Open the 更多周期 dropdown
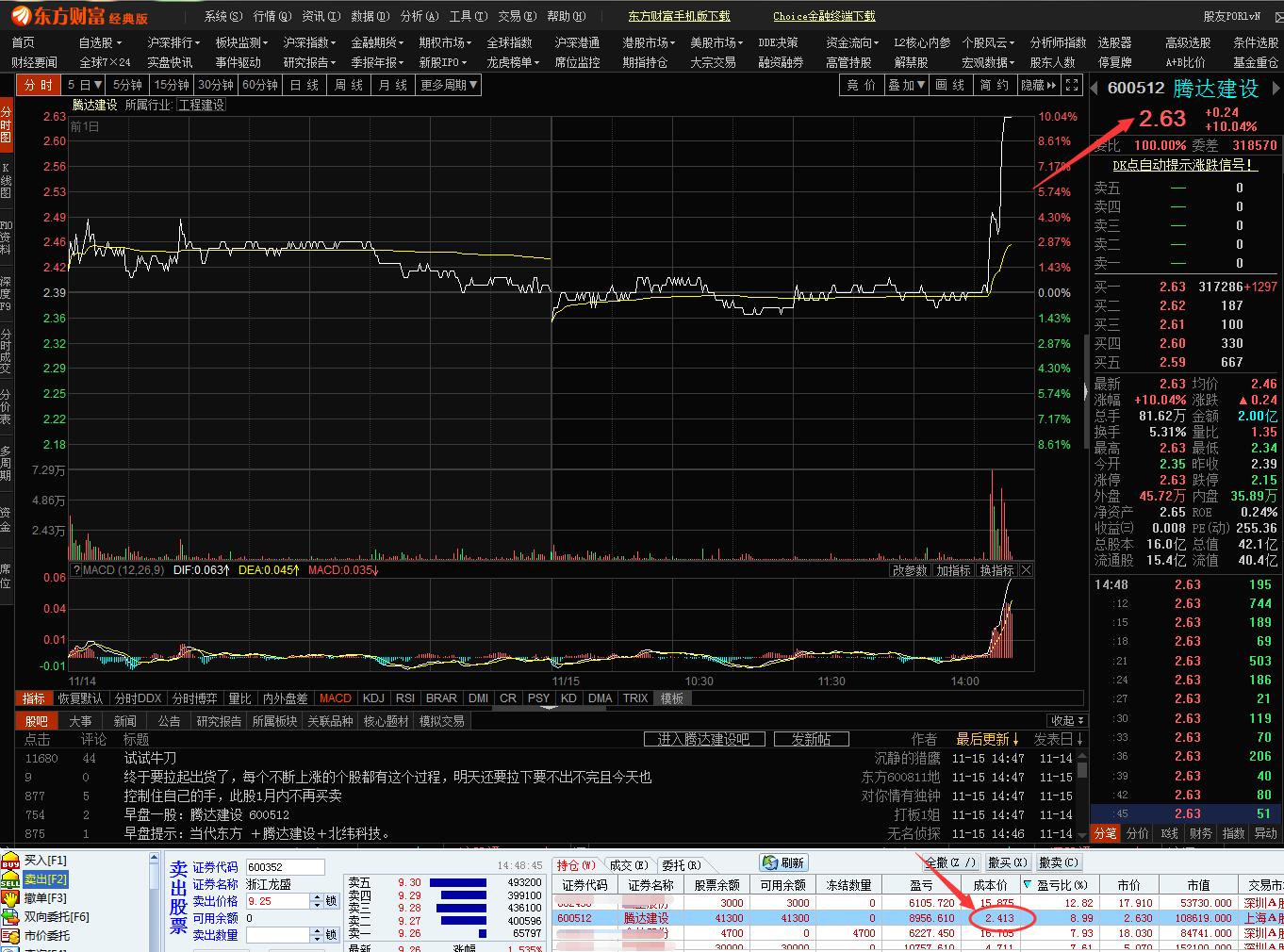 tap(450, 85)
